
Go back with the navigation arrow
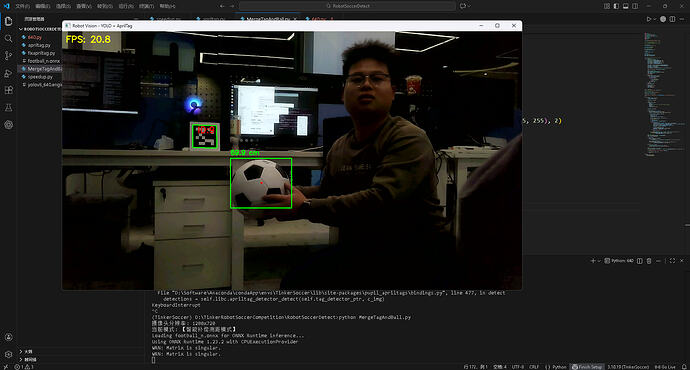tap(222, 6)
